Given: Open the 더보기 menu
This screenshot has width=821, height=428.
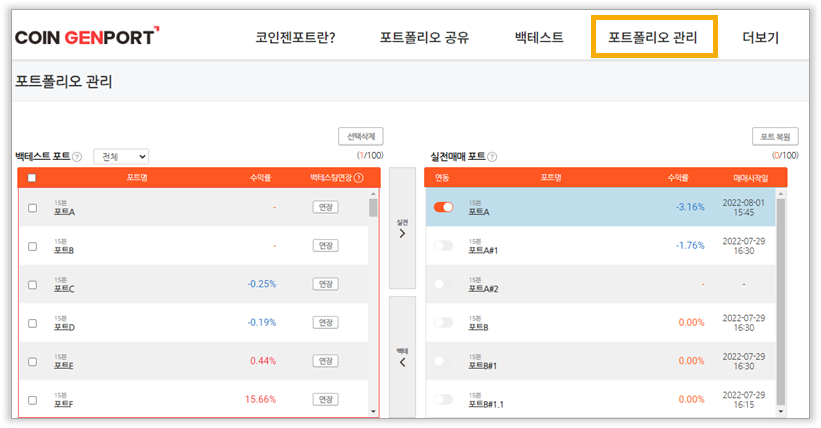Looking at the screenshot, I should [x=760, y=37].
